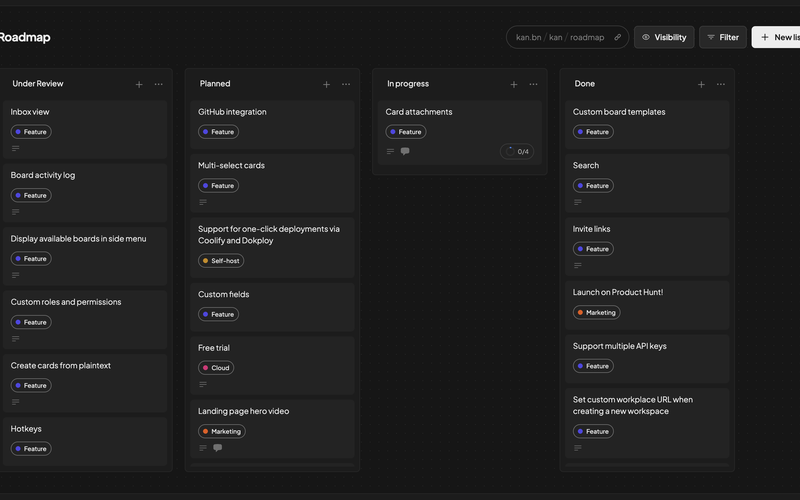800x500 pixels.
Task: Open the Invite links card
Action: (x=647, y=246)
